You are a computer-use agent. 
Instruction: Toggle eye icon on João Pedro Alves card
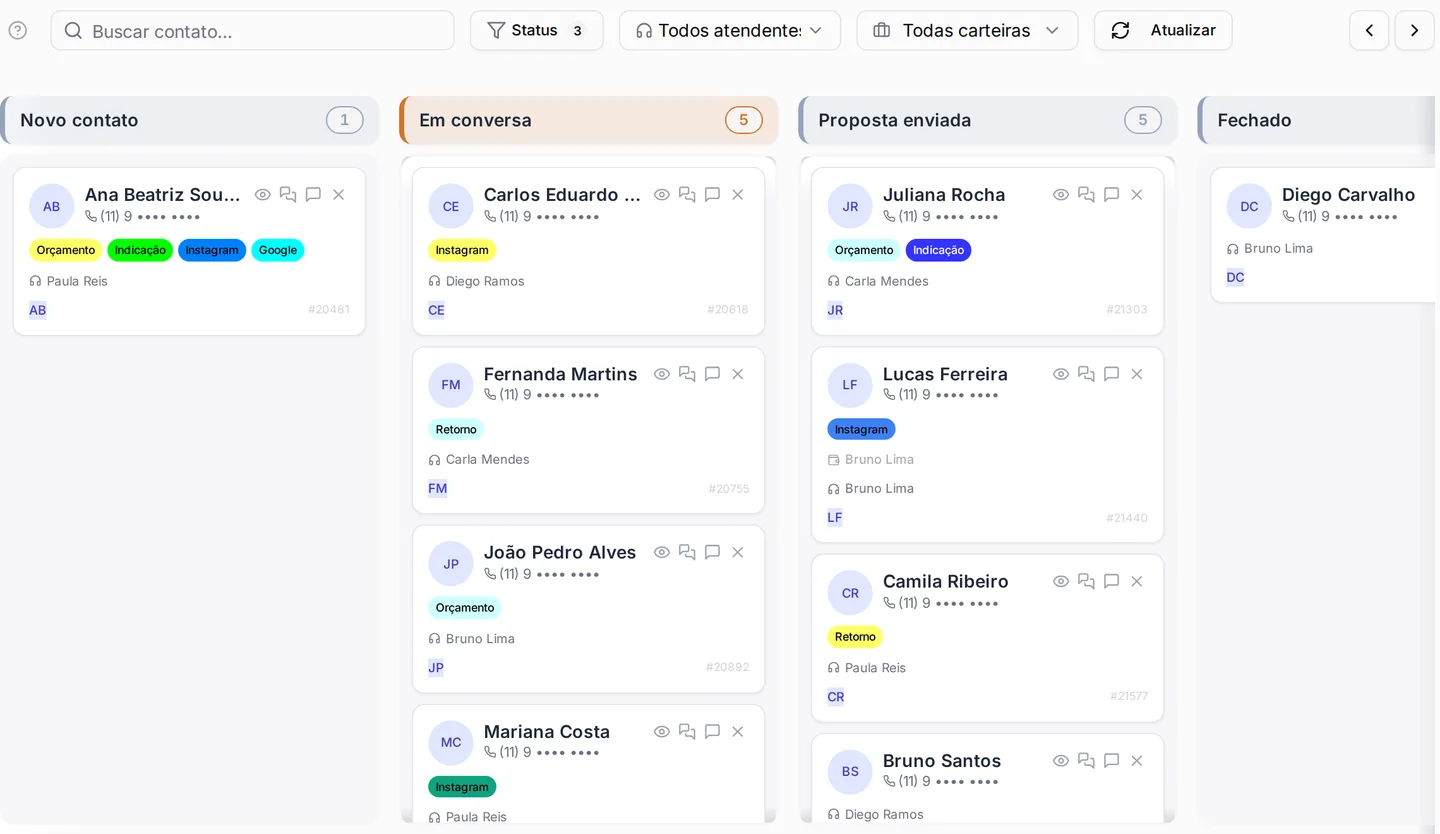pos(662,552)
